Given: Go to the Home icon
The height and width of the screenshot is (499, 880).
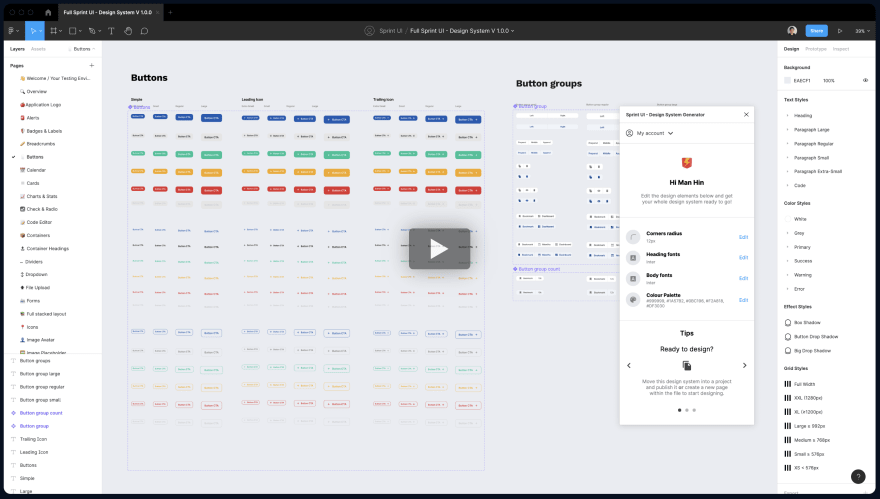Looking at the screenshot, I should click(48, 12).
